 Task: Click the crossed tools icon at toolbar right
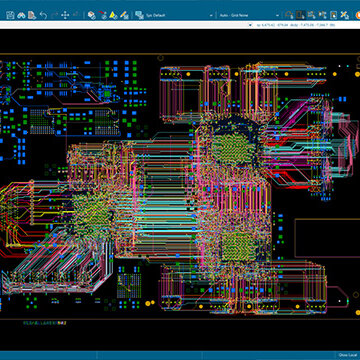(344, 15)
